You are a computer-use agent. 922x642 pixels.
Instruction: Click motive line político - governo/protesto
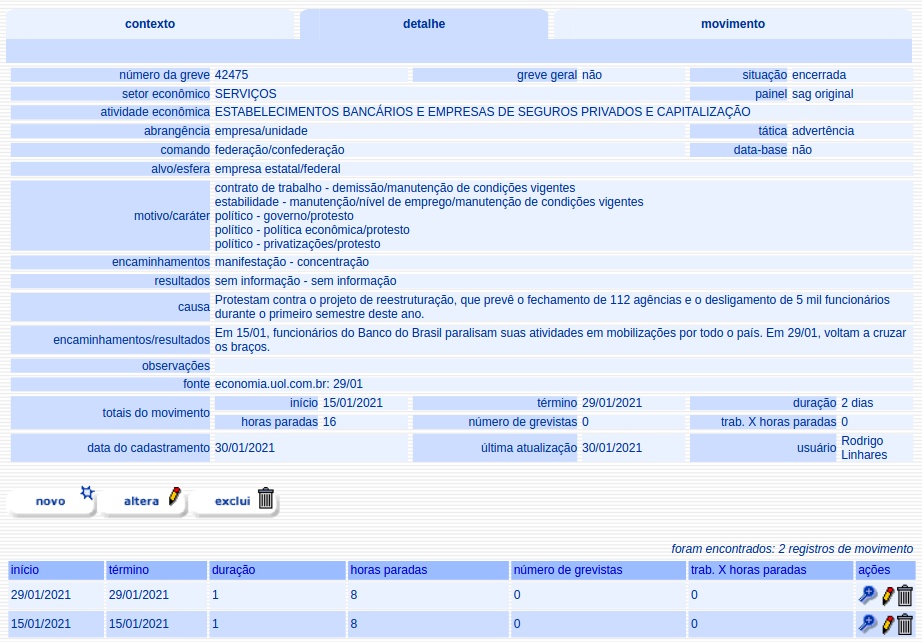coord(284,216)
